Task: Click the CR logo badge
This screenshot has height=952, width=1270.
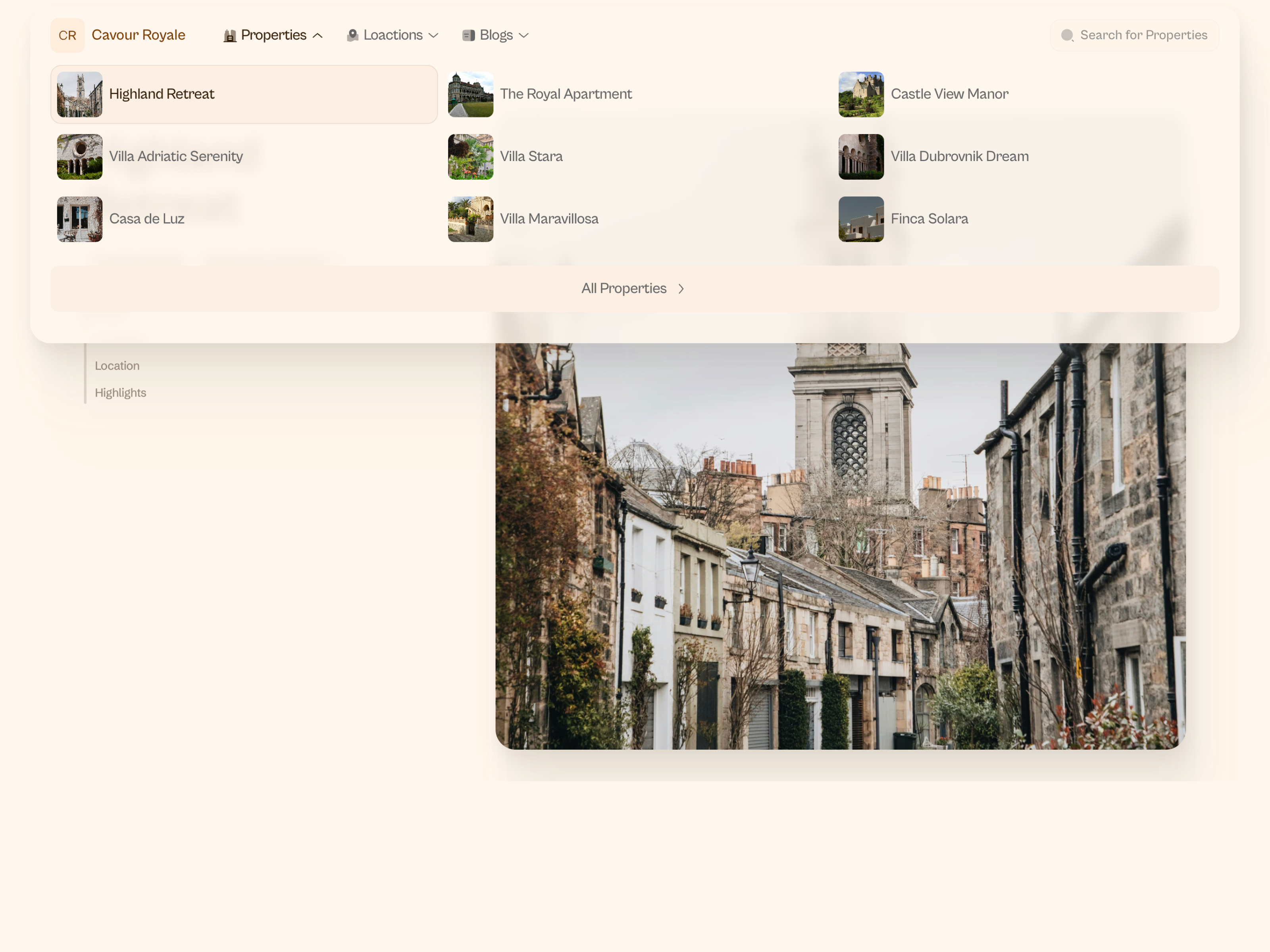Action: pos(67,36)
